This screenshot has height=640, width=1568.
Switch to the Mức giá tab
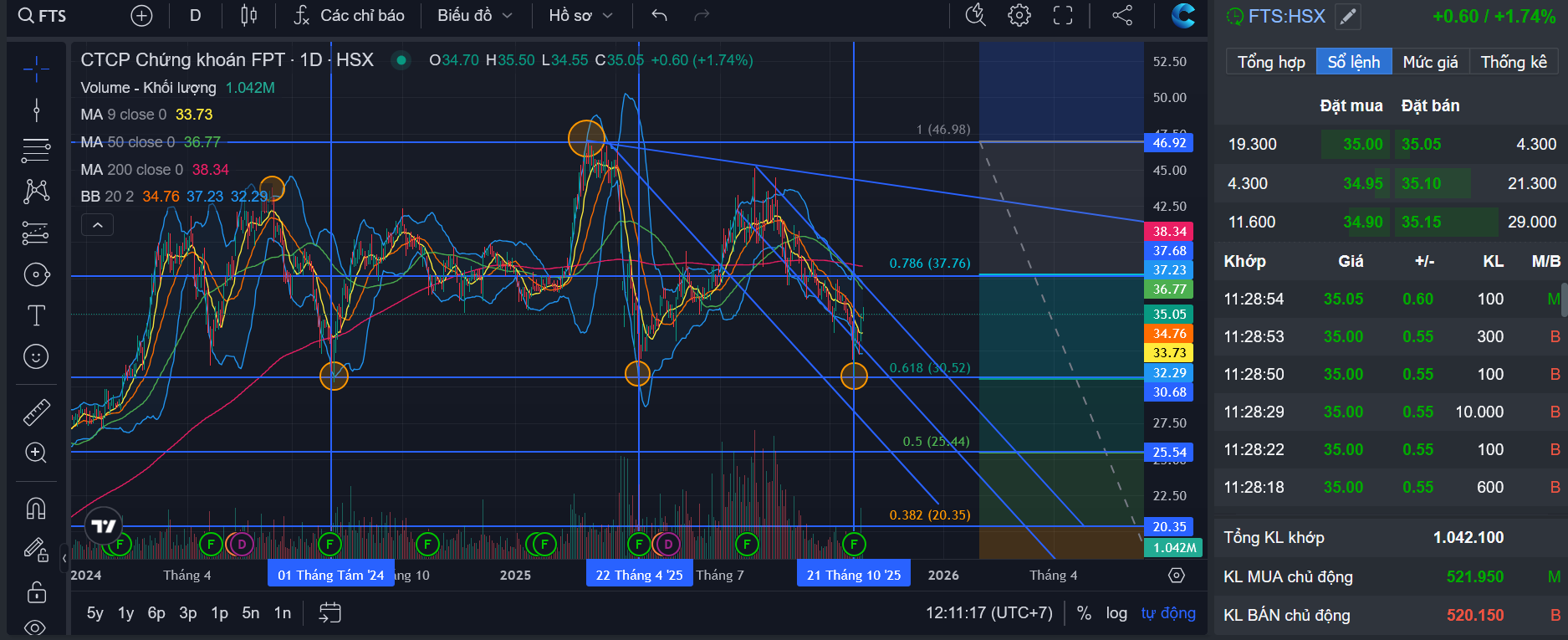pyautogui.click(x=1430, y=62)
